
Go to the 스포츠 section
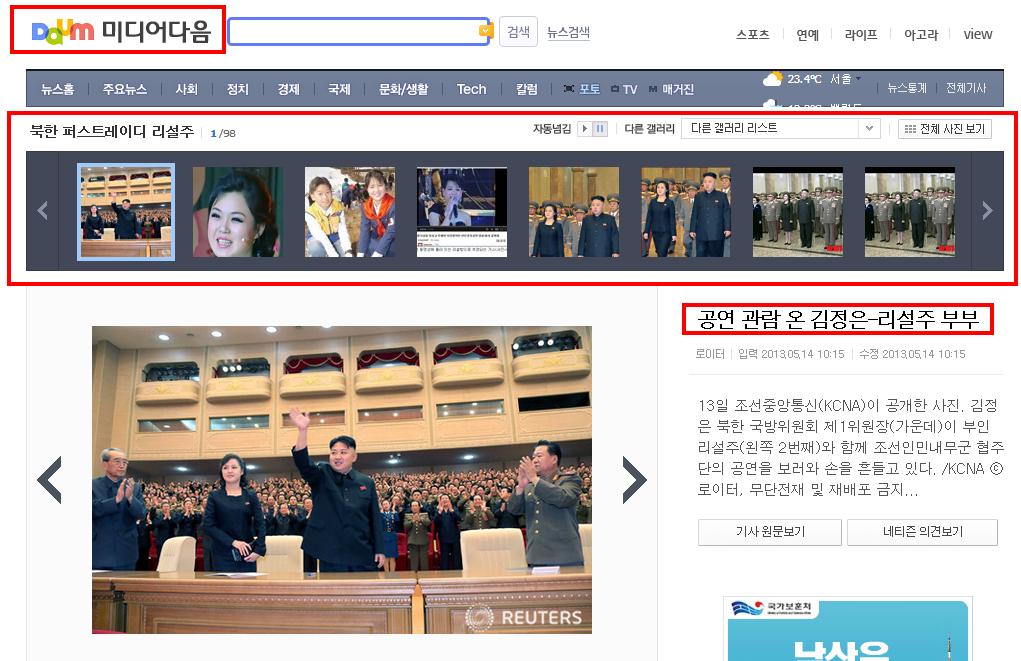[x=753, y=35]
